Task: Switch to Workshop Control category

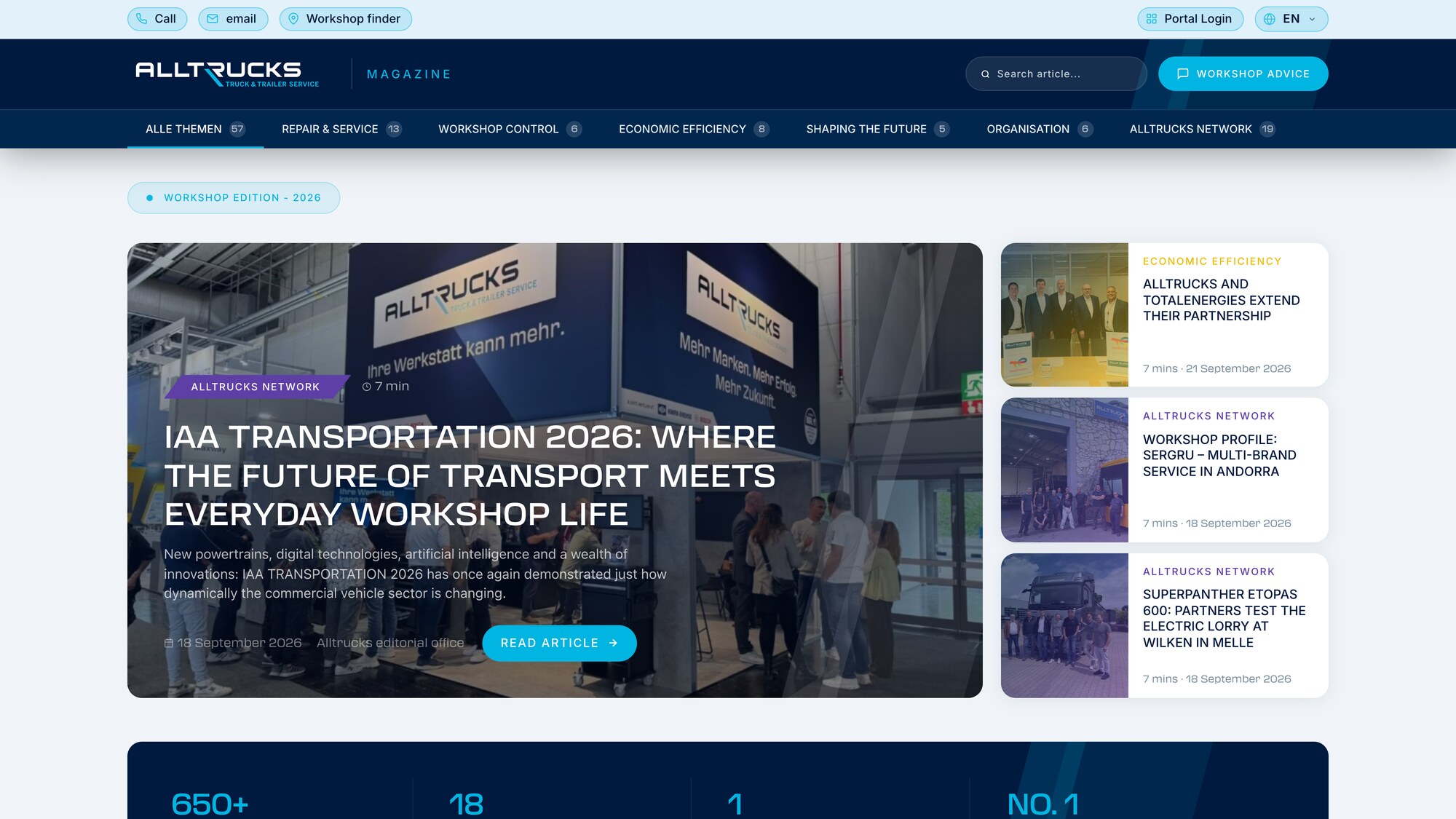Action: point(510,129)
